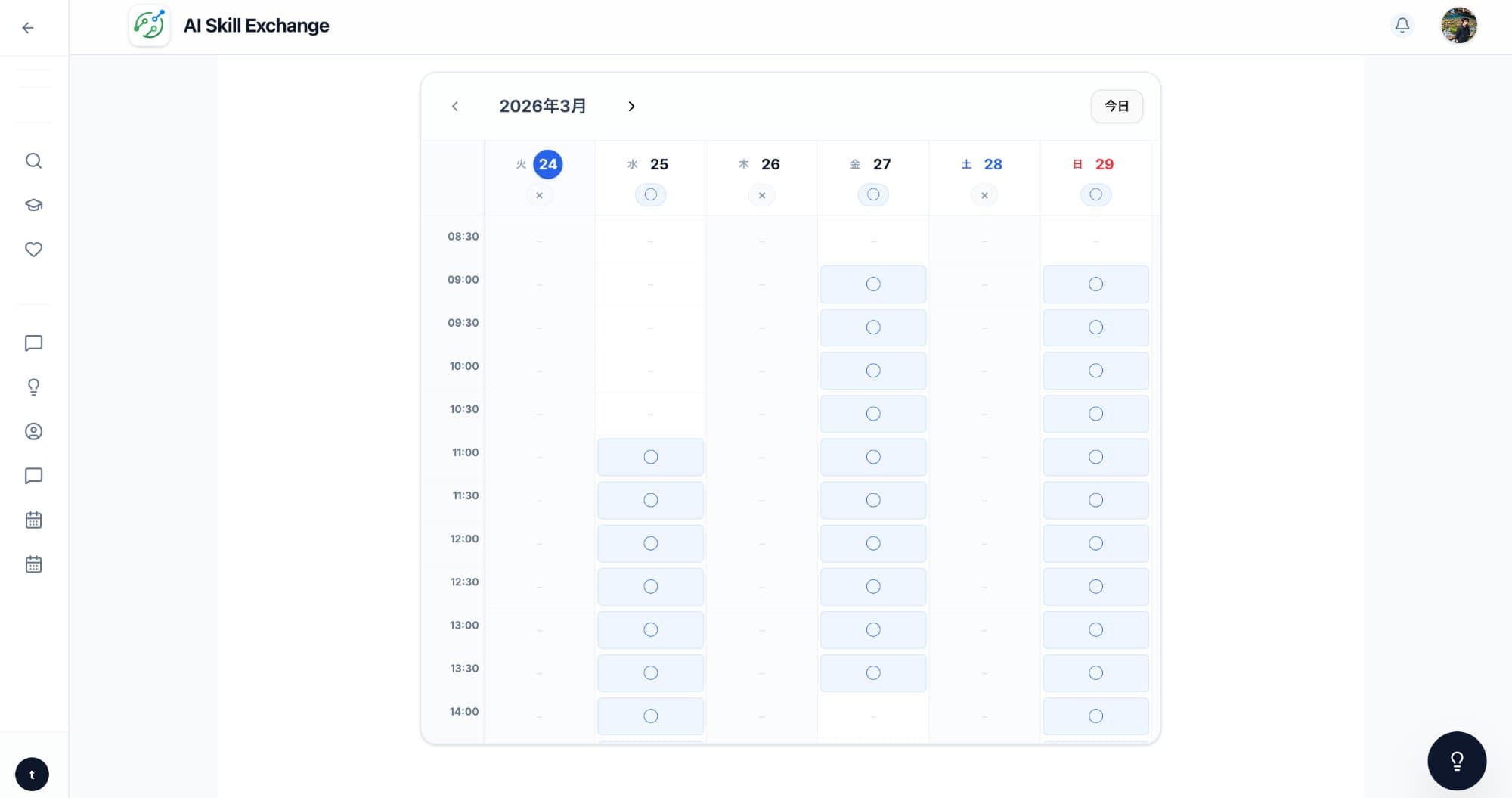Open the user profile circle sidebar icon
Screen dimensions: 1512x798
[33, 431]
